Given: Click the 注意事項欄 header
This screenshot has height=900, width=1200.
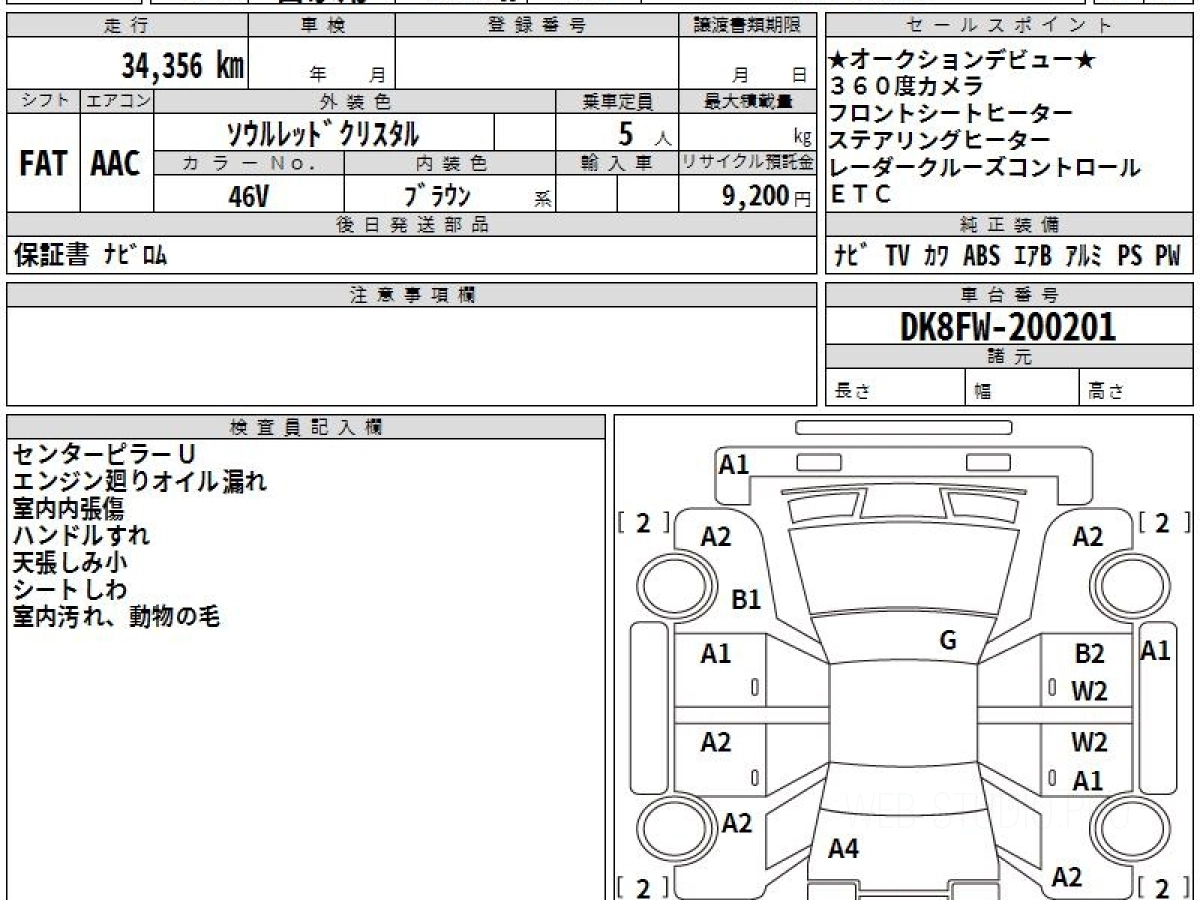Looking at the screenshot, I should pos(412,295).
